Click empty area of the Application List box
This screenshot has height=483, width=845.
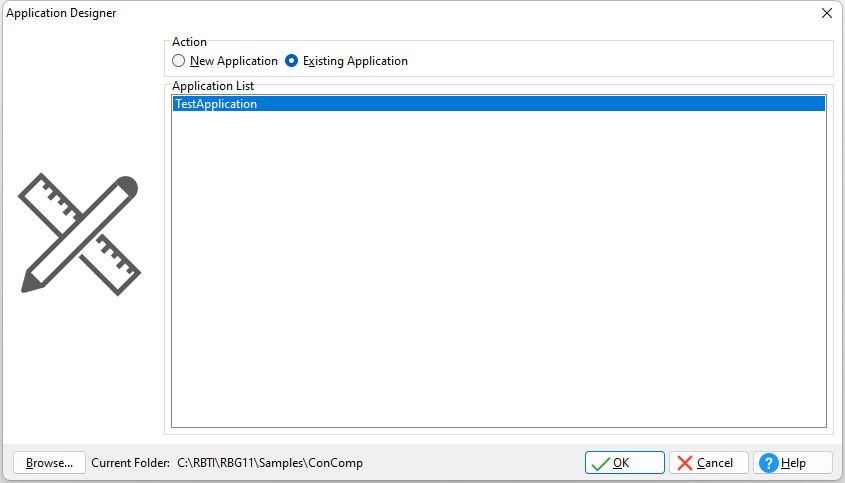coord(498,270)
